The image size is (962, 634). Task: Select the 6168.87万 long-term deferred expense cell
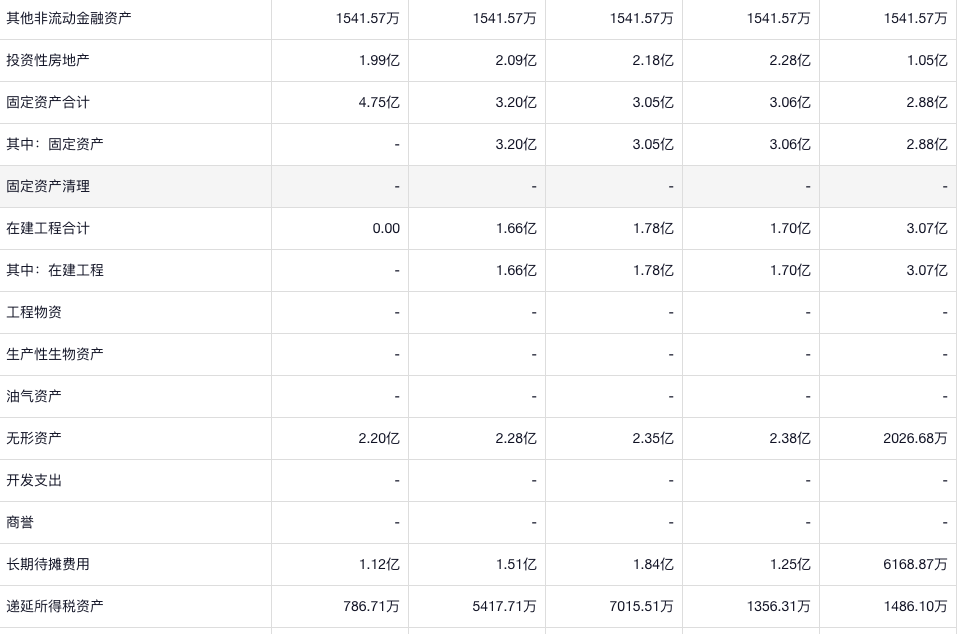pyautogui.click(x=915, y=564)
